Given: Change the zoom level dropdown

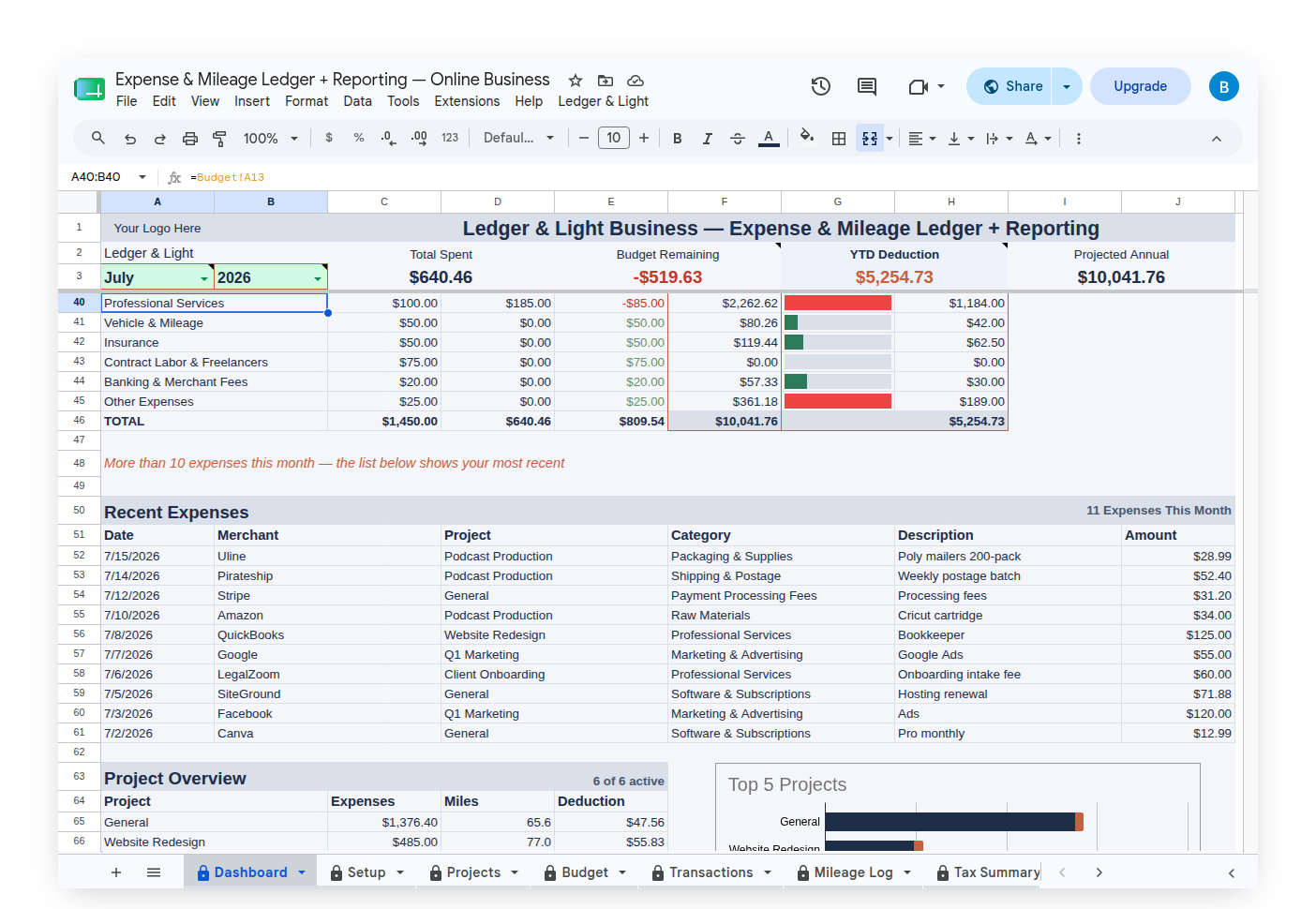Looking at the screenshot, I should pos(270,139).
